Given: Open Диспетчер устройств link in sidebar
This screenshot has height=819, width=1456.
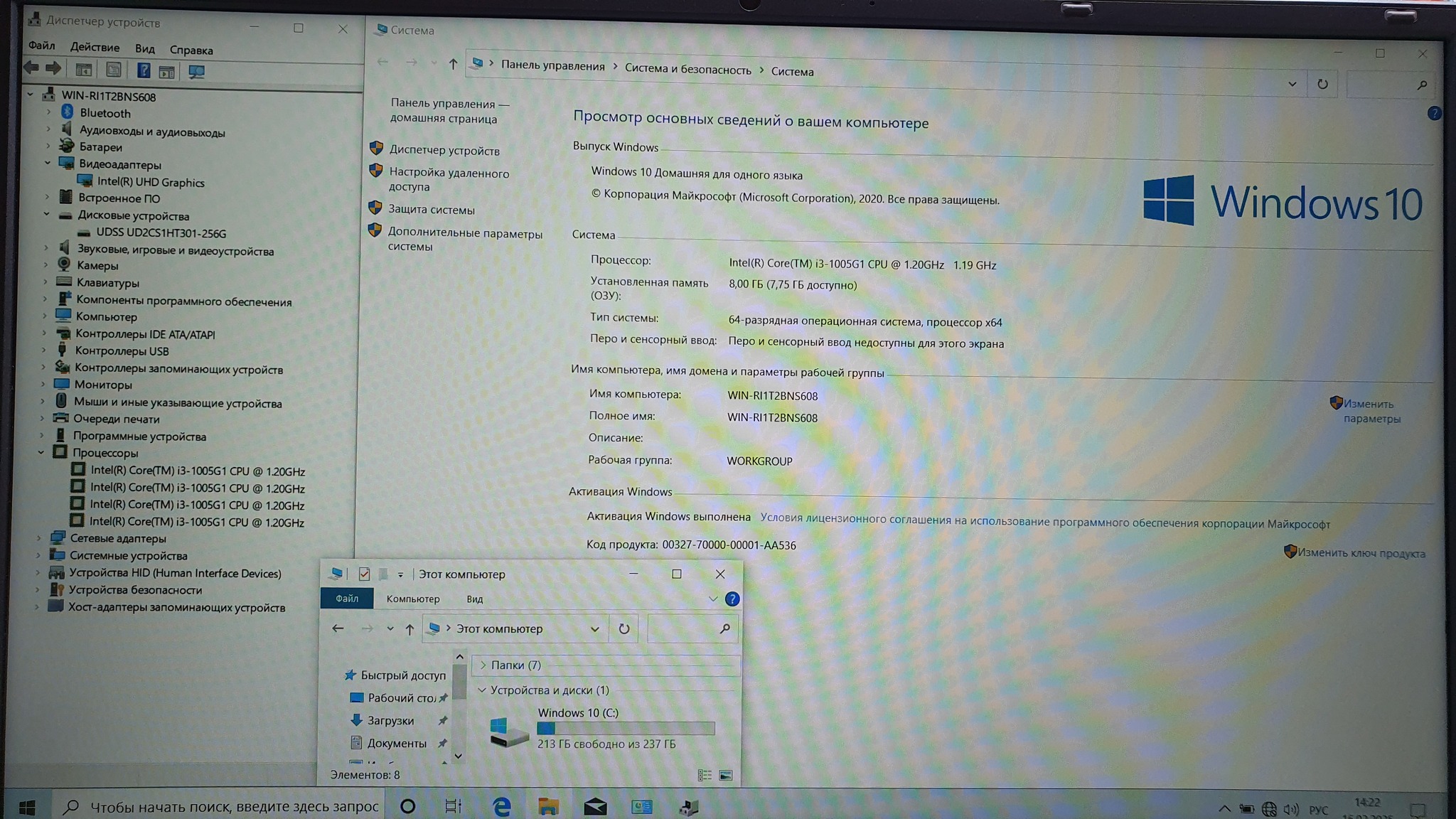Looking at the screenshot, I should (x=444, y=151).
